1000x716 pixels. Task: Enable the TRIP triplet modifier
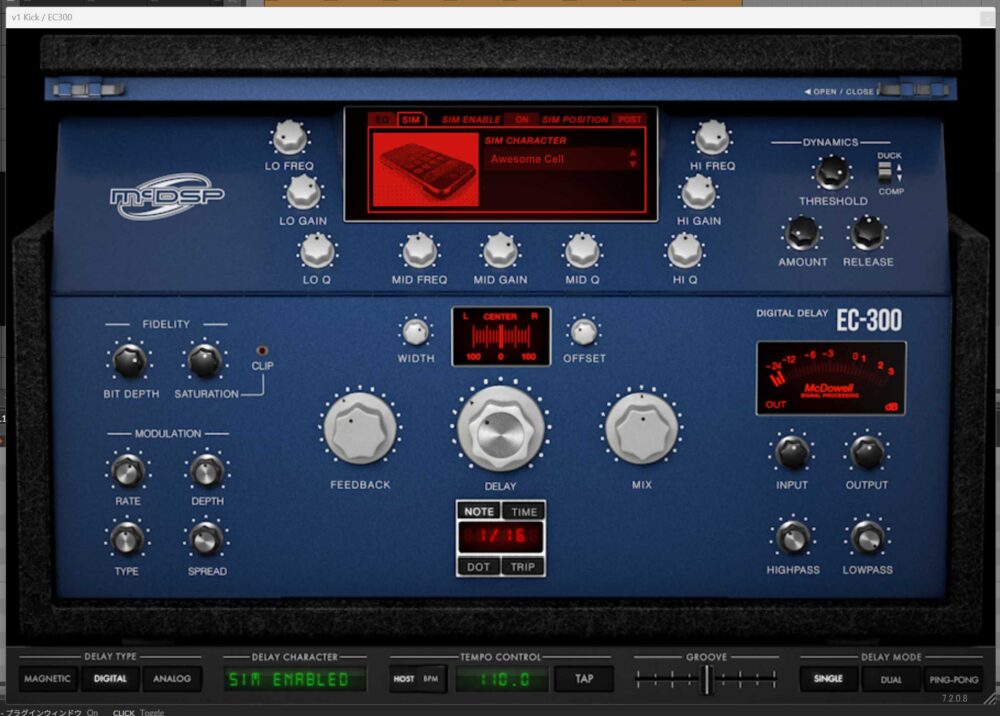(523, 567)
